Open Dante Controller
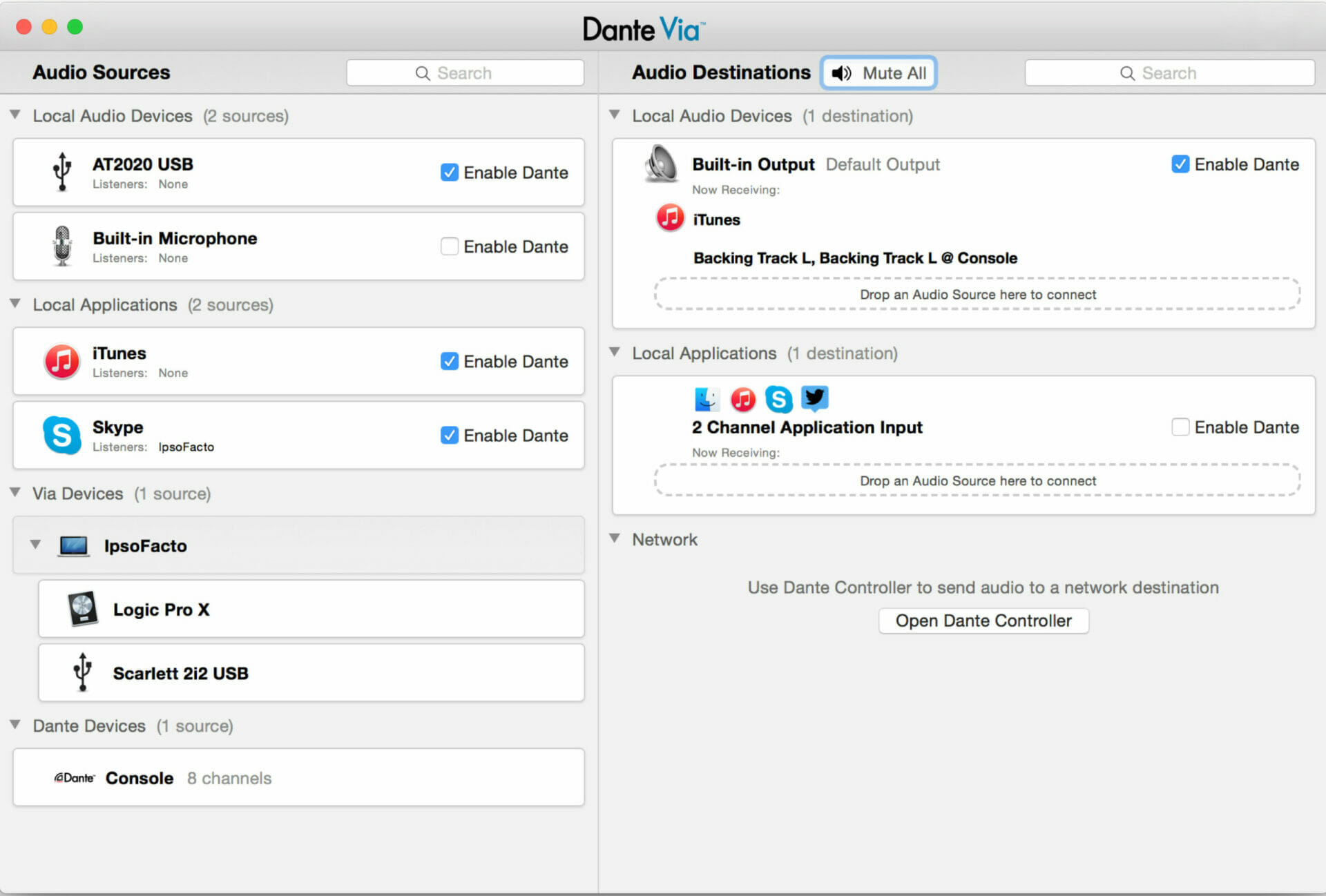This screenshot has height=896, width=1326. click(983, 621)
